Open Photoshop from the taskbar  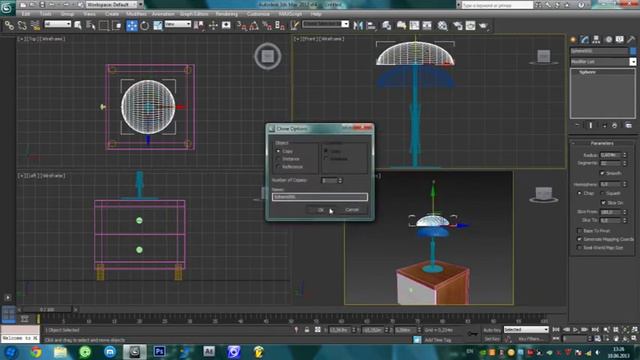pyautogui.click(x=159, y=352)
